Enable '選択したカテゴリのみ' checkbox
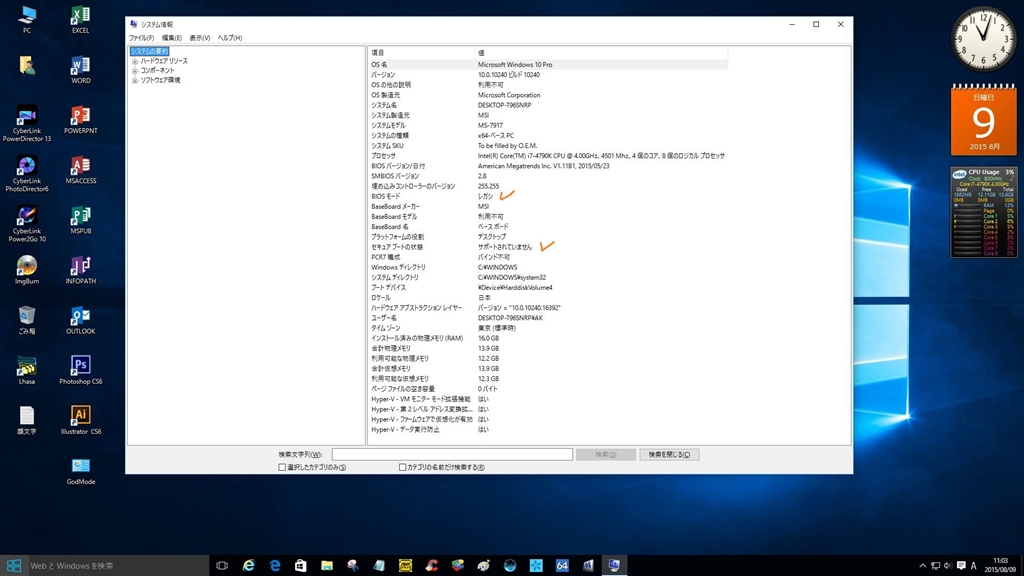 282,467
